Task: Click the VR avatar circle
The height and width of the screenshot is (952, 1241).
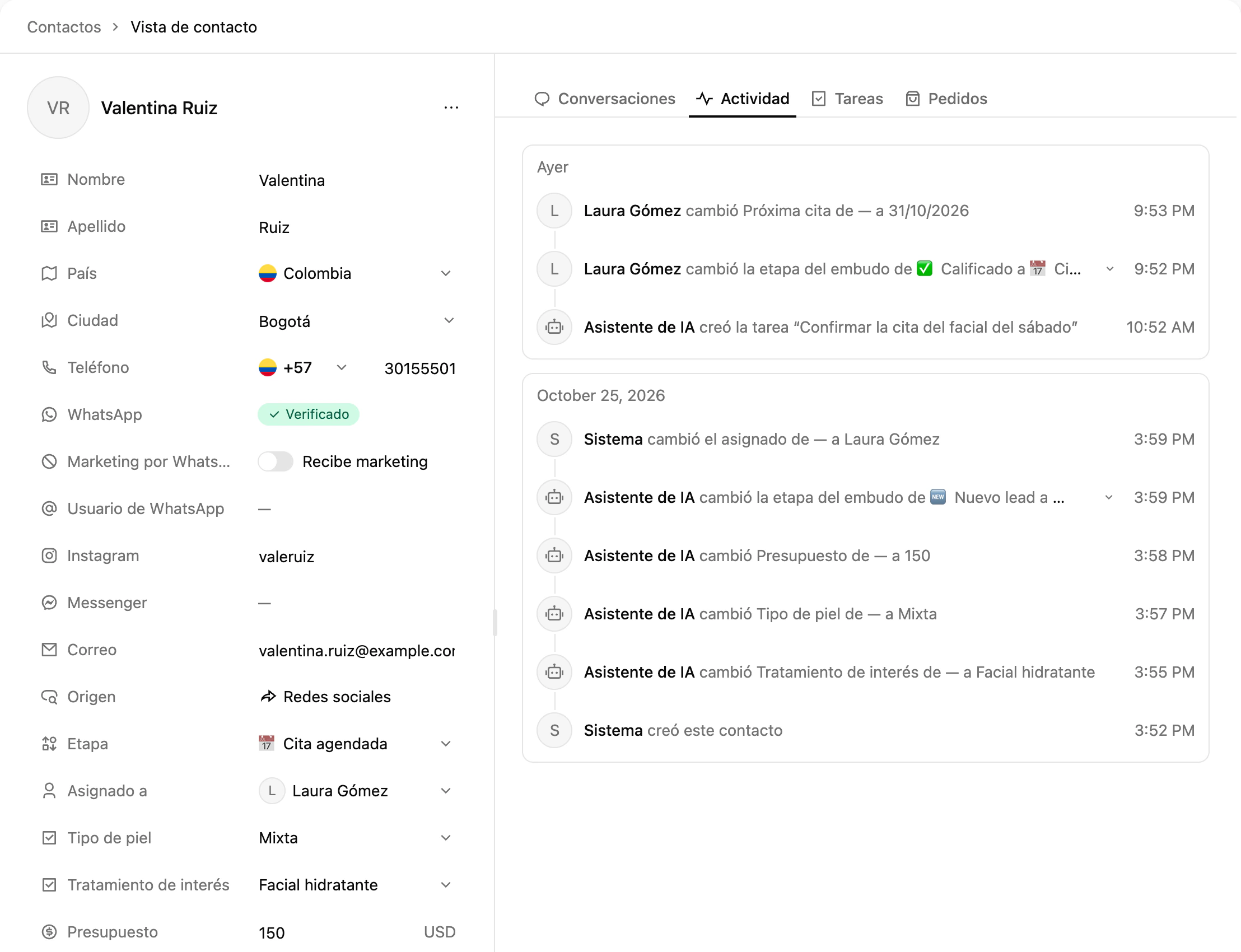Action: click(x=58, y=108)
